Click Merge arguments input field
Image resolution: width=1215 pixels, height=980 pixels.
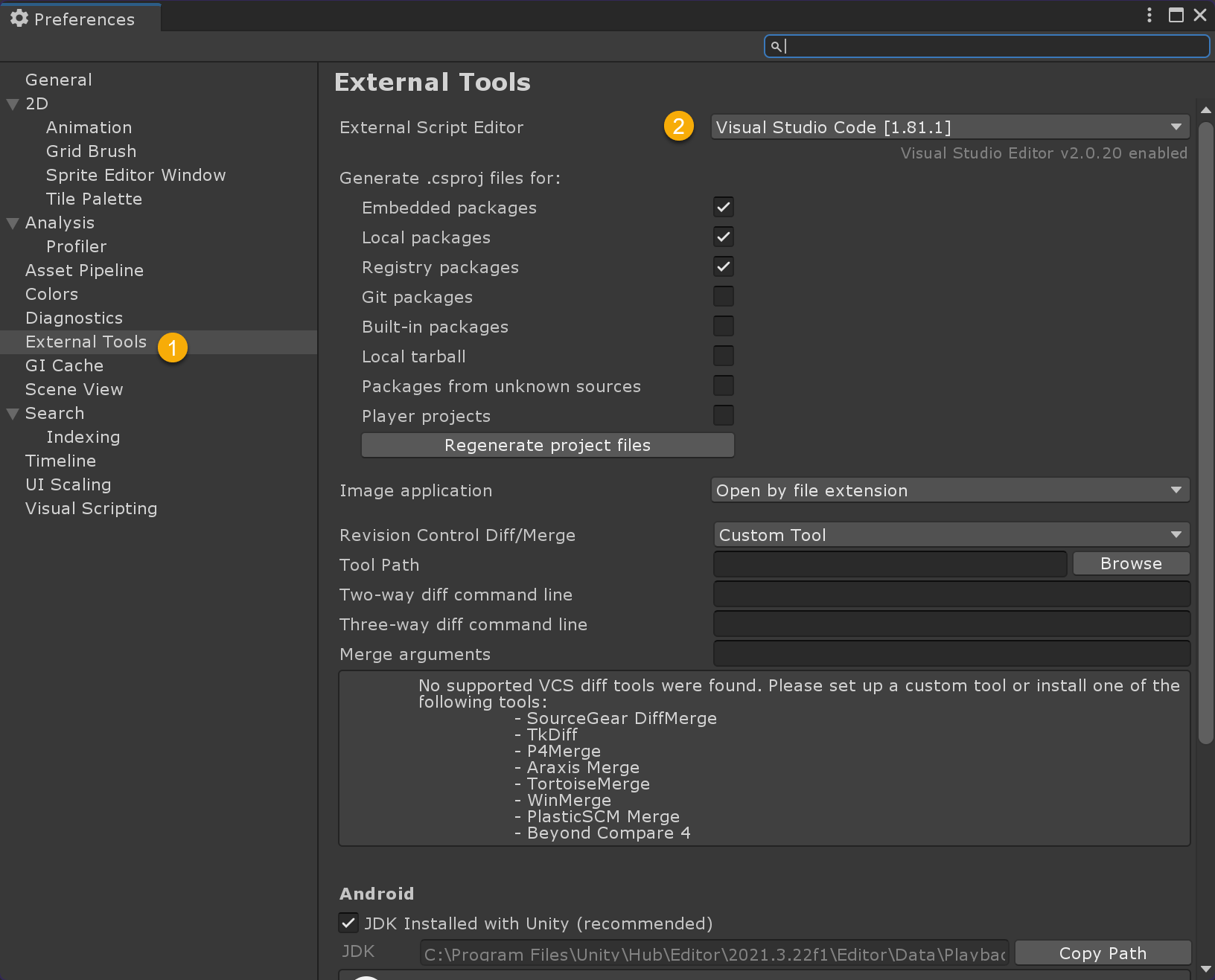click(x=951, y=653)
